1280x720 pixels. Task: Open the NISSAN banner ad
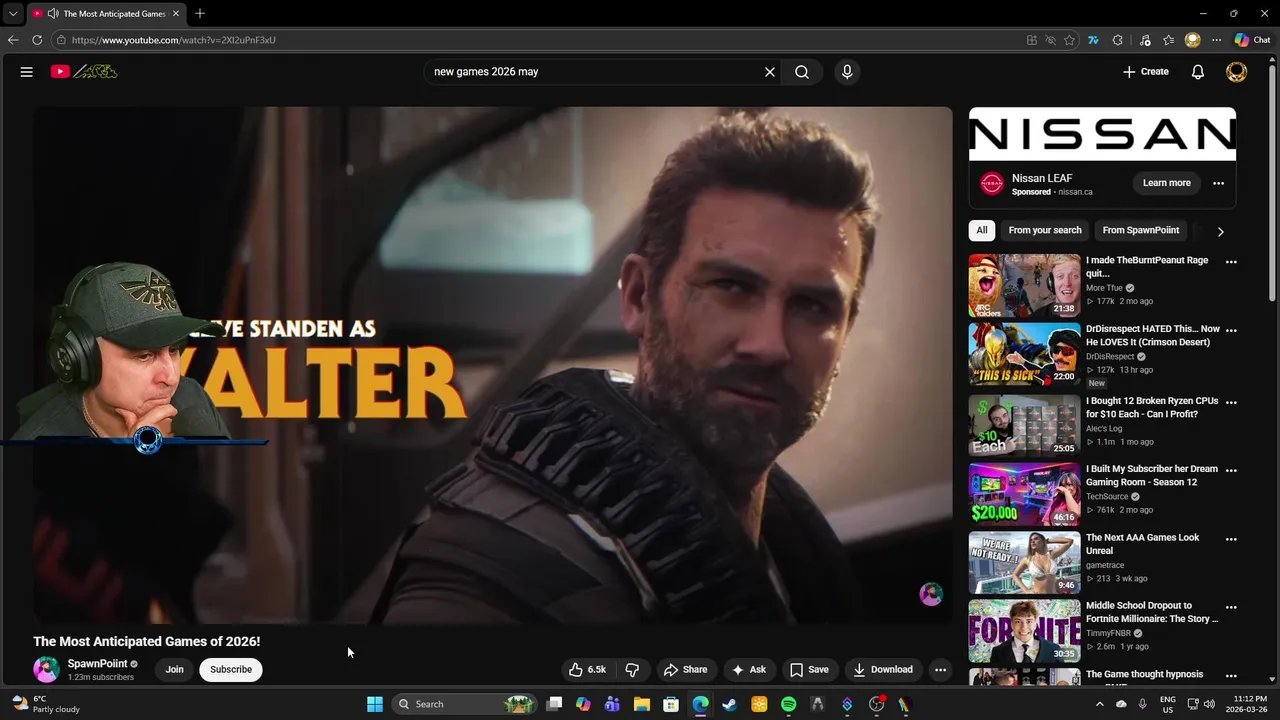coord(1102,134)
